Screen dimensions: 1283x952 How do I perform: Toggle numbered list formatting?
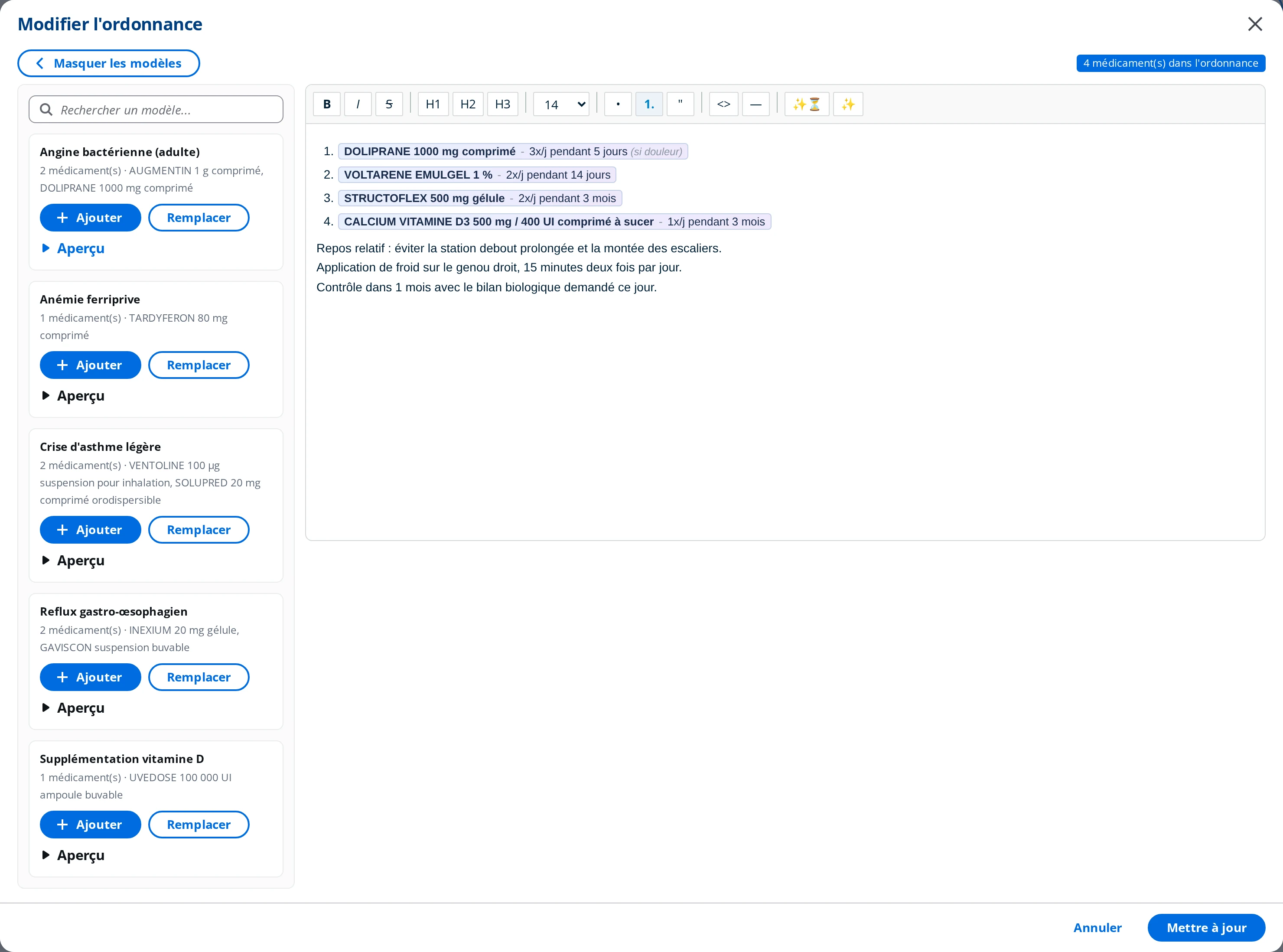point(649,104)
